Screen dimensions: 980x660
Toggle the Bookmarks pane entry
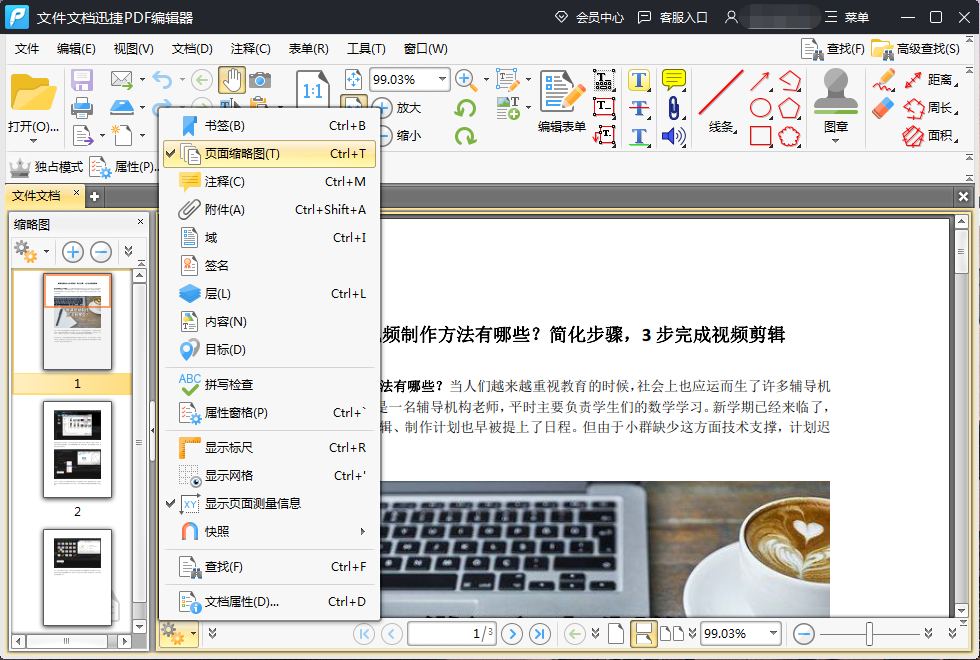point(269,126)
